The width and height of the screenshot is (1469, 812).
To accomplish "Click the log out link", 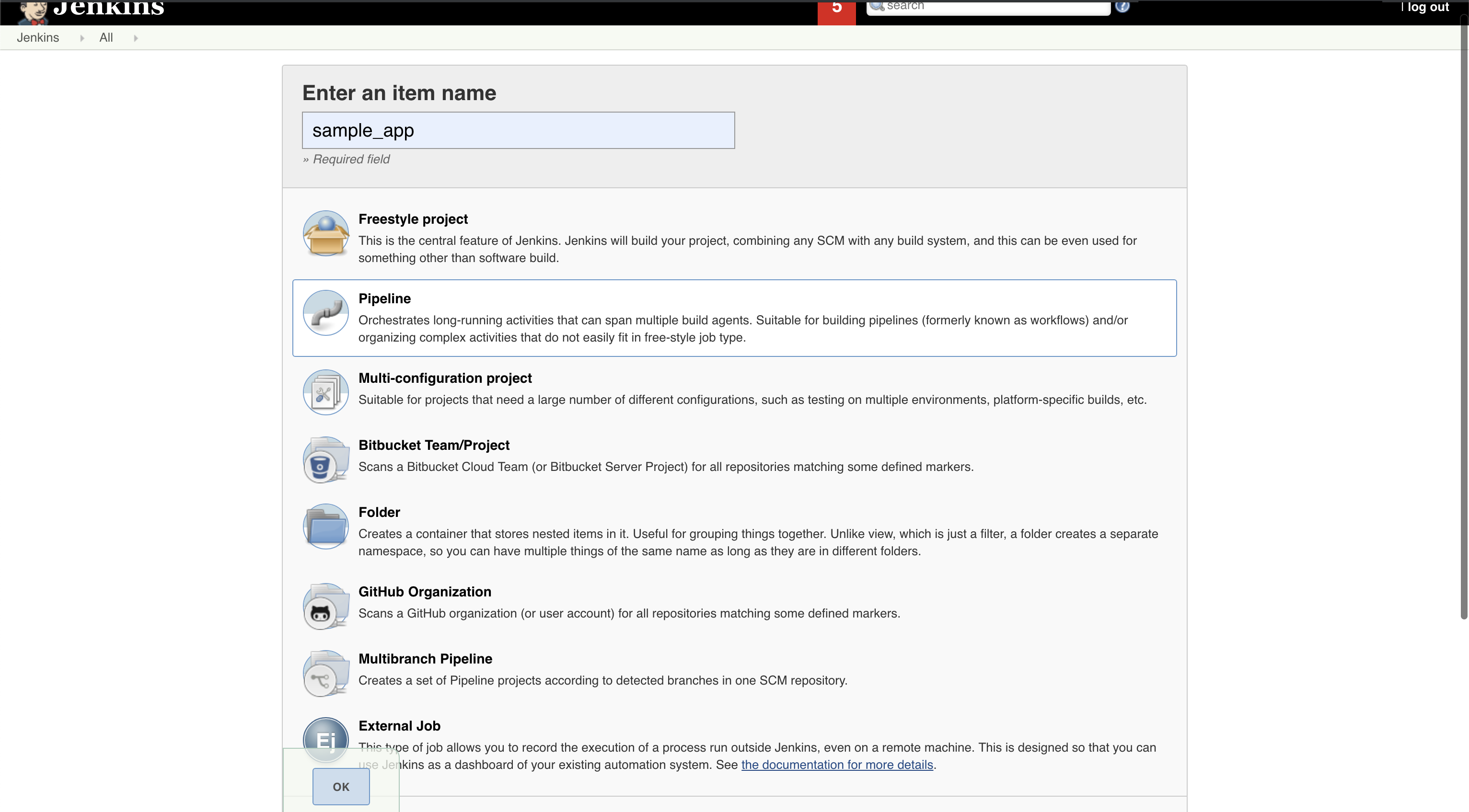I will [x=1428, y=7].
